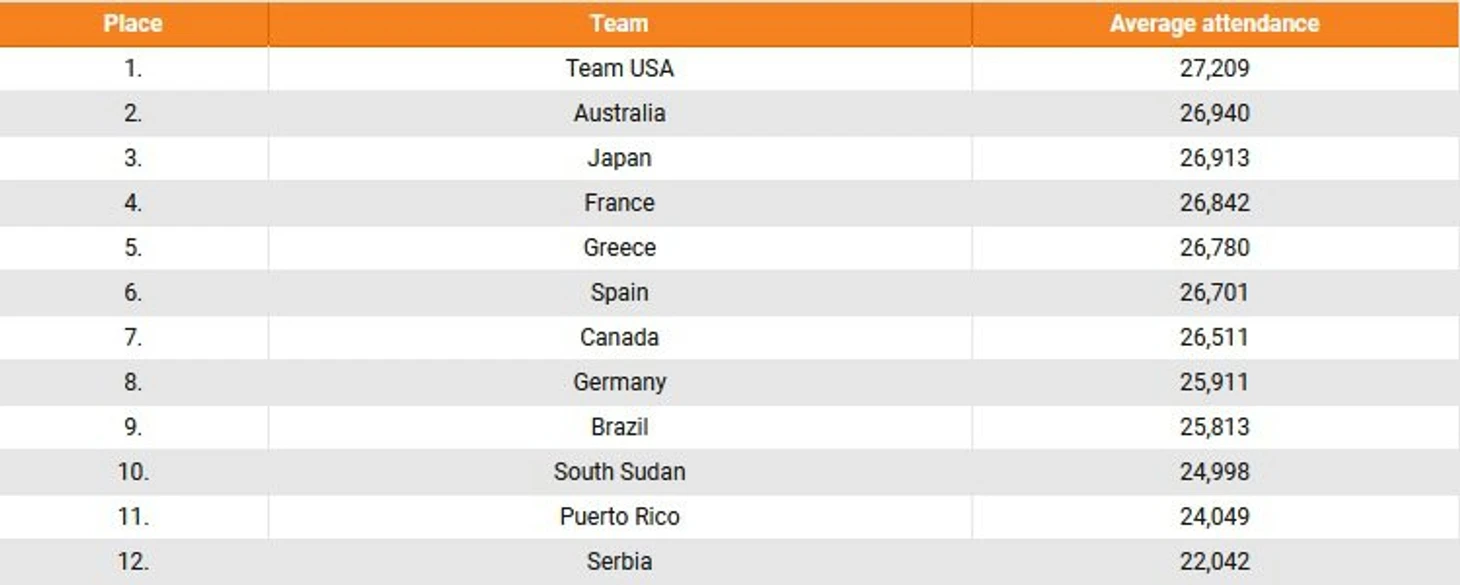Select the France team cell

click(619, 203)
